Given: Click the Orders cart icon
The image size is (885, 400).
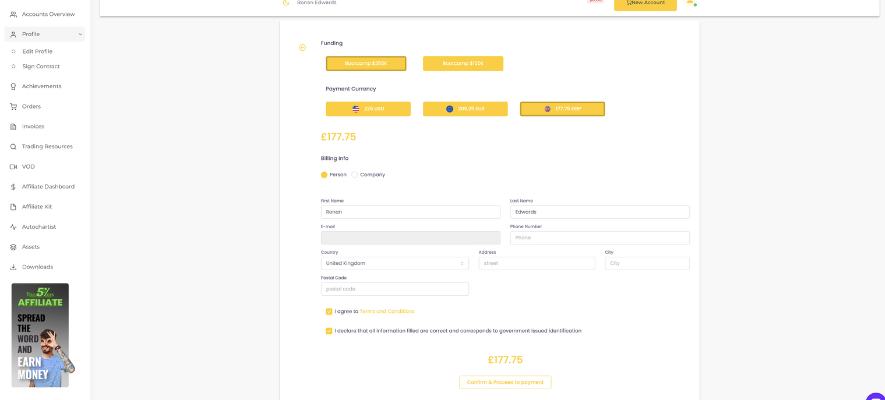Looking at the screenshot, I should pos(13,107).
